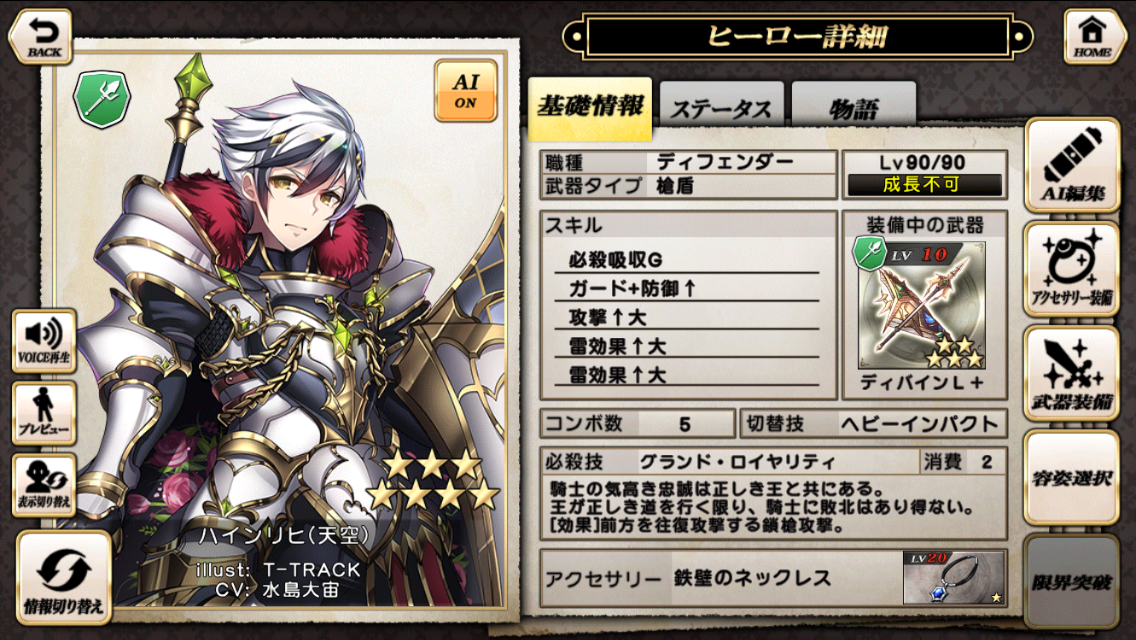Click the 表示切り替え display switch icon

43,485
